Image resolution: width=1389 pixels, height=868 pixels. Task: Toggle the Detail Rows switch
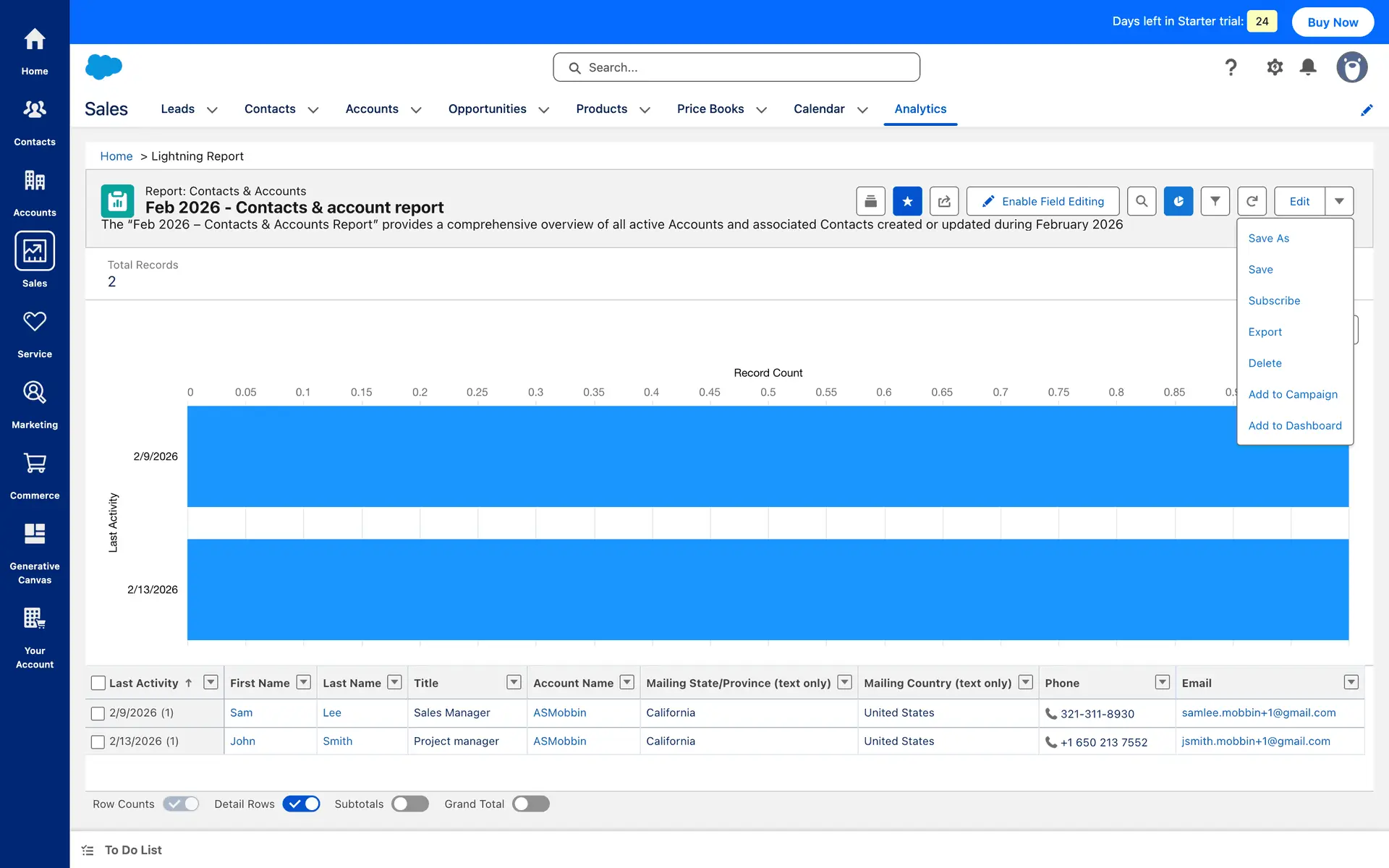[x=301, y=804]
